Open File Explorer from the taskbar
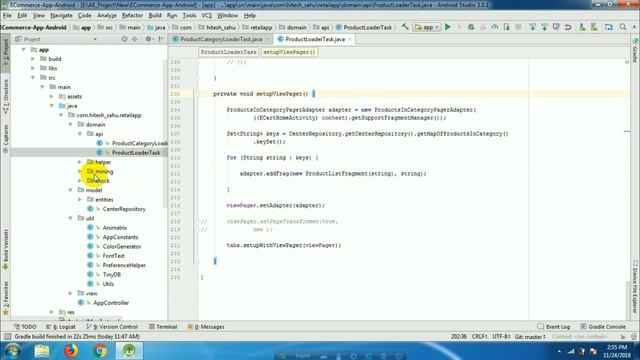This screenshot has width=640, height=360. (42, 351)
